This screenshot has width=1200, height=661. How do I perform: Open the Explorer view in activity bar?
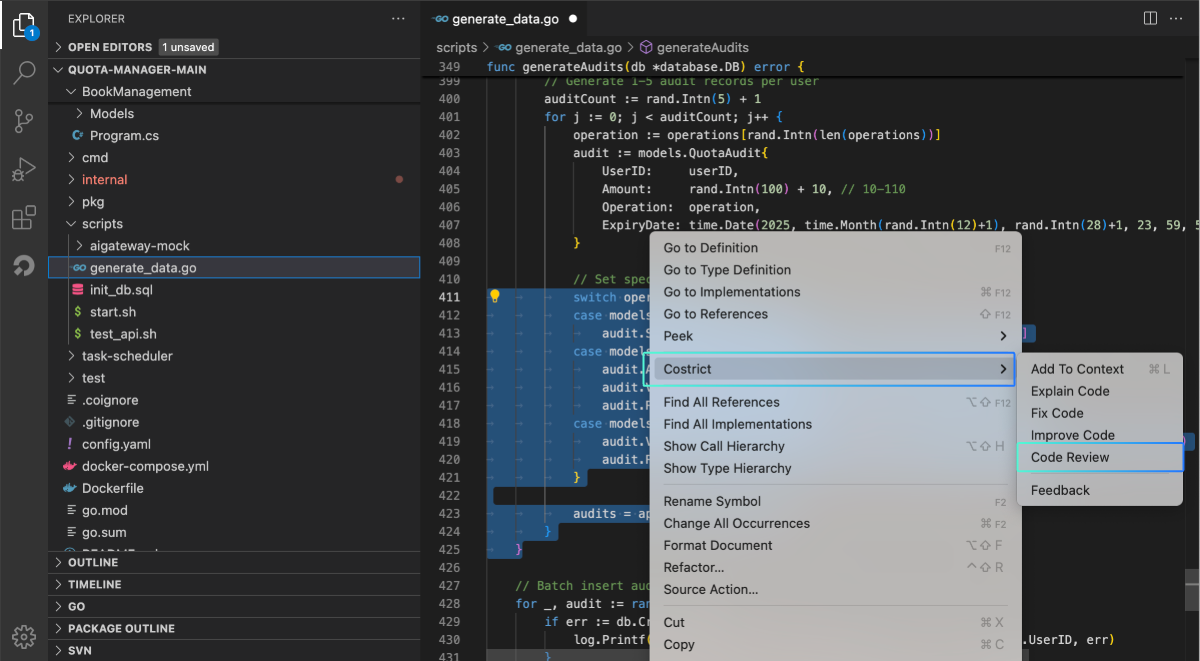[24, 25]
